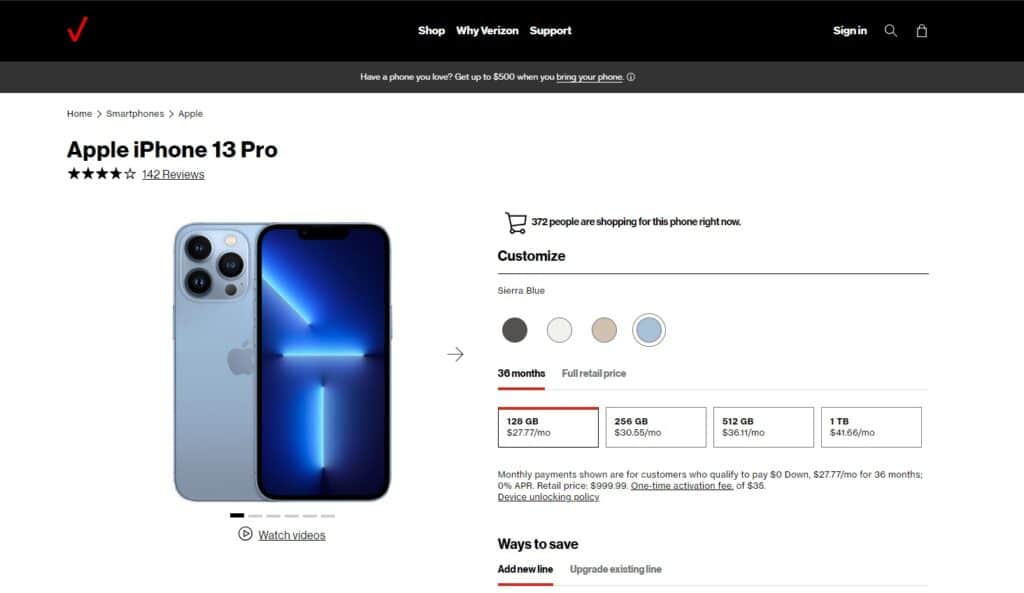Click the Verizon checkmark logo
The width and height of the screenshot is (1024, 593).
(x=77, y=29)
